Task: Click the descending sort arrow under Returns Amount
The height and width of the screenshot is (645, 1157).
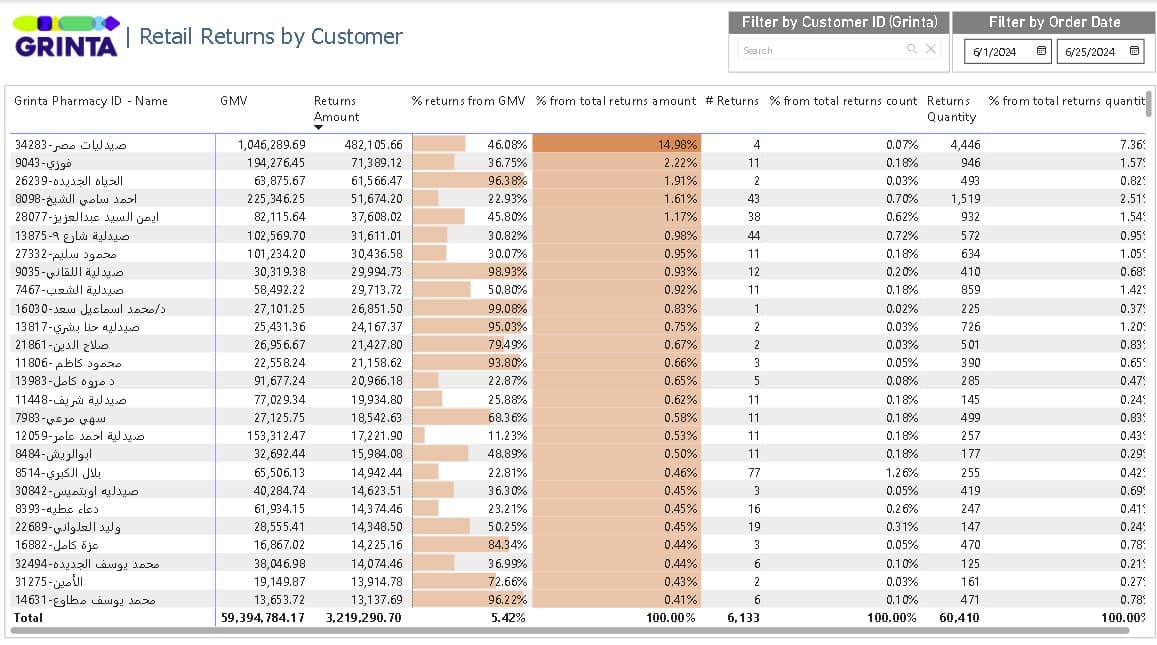Action: 319,128
